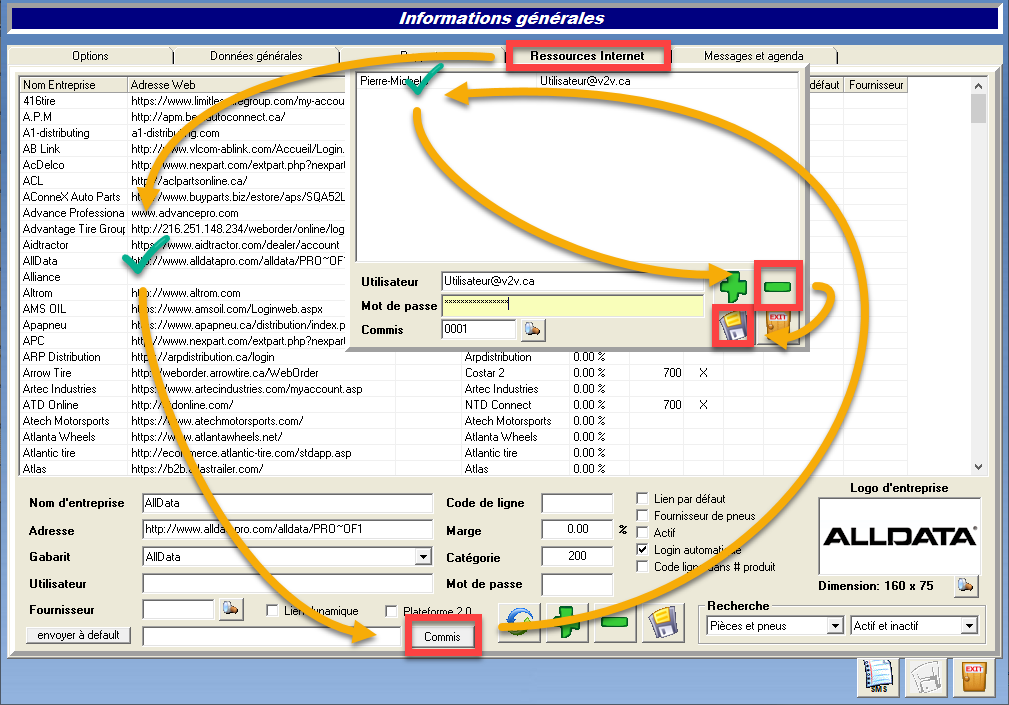Click the logo browse icon beside Dimension 160 x 75
Image resolution: width=1009 pixels, height=705 pixels.
coord(966,586)
